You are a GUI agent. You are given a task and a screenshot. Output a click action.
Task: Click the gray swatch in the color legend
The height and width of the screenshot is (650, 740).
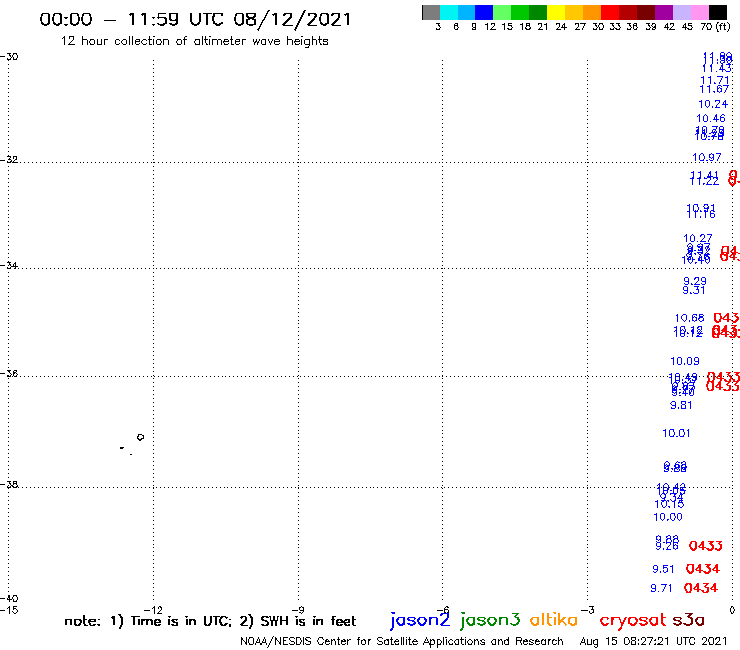pyautogui.click(x=431, y=12)
